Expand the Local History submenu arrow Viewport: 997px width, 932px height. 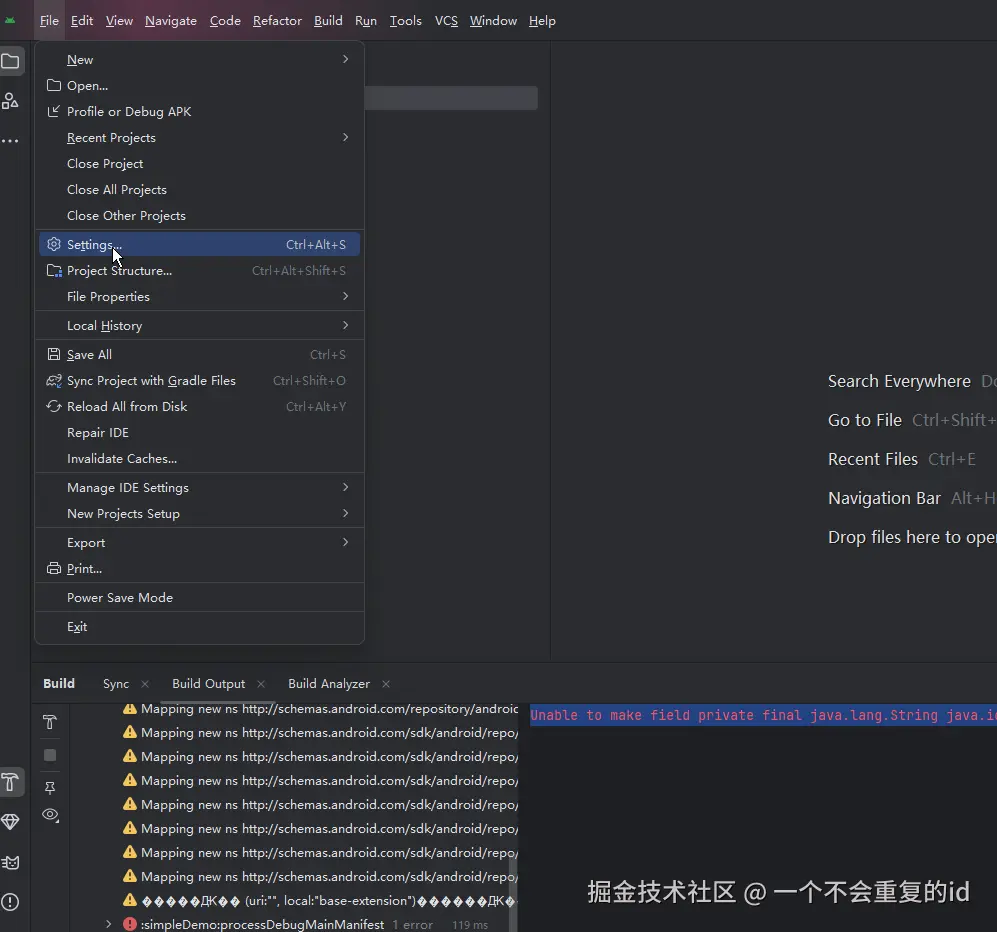pos(345,326)
